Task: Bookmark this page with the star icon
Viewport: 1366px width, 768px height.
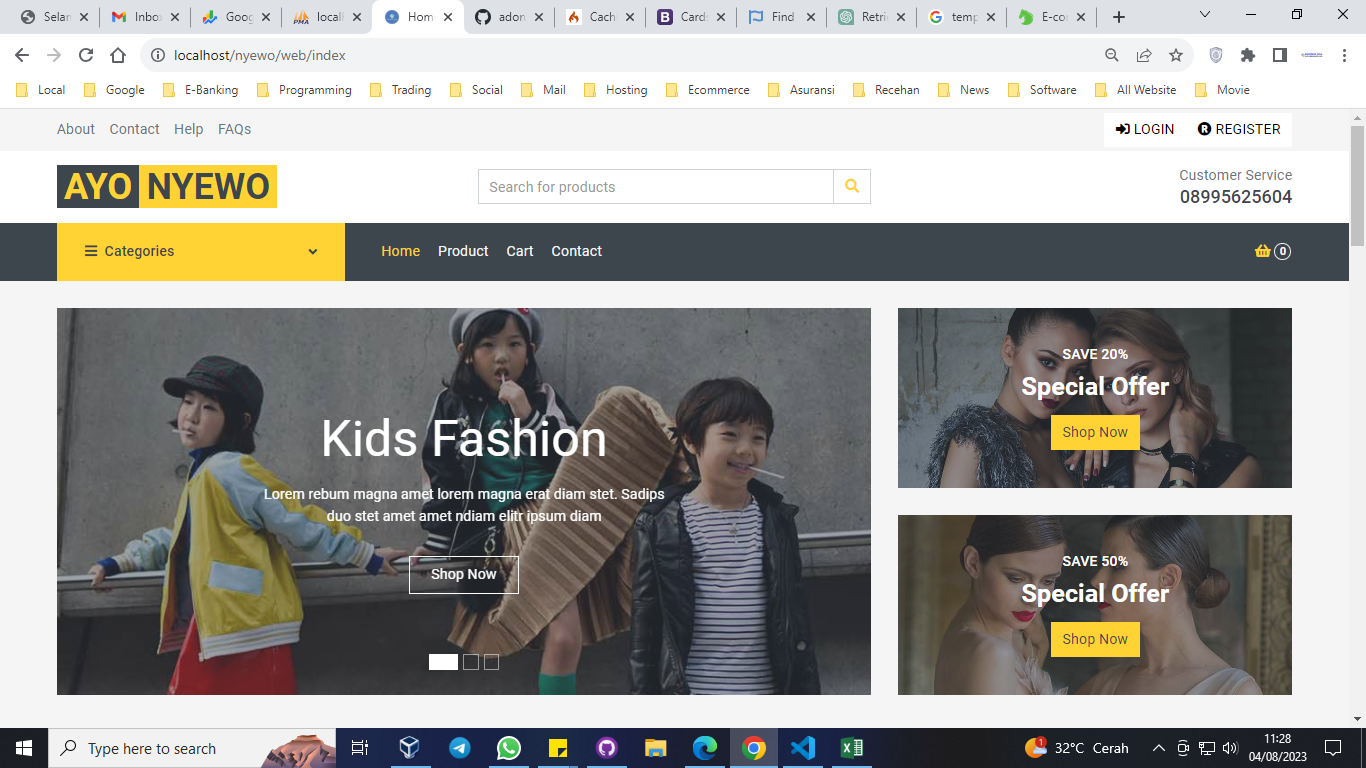Action: click(x=1176, y=55)
